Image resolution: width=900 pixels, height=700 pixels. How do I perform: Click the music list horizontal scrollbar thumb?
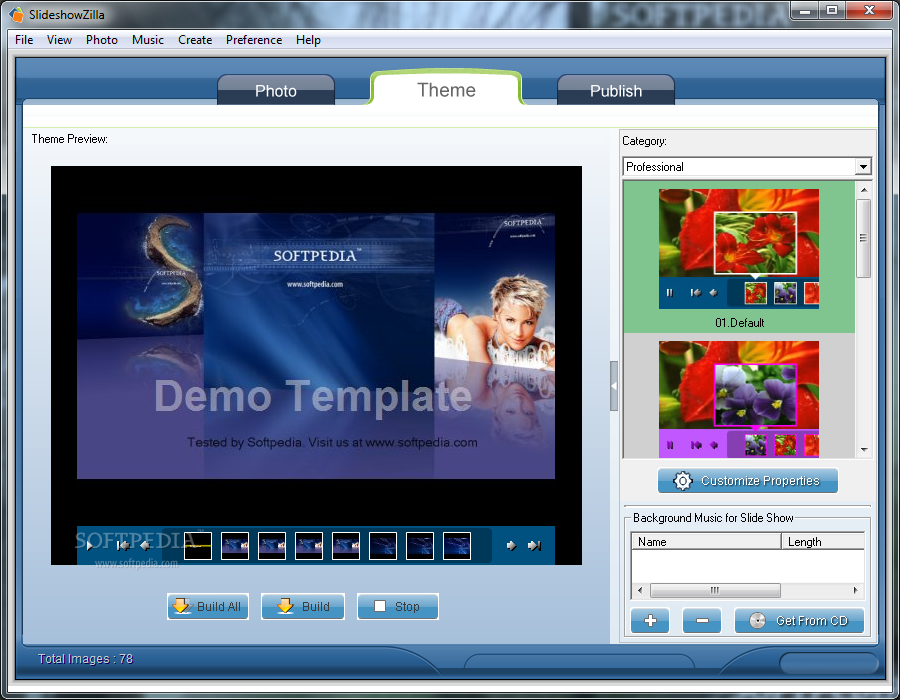click(x=715, y=590)
